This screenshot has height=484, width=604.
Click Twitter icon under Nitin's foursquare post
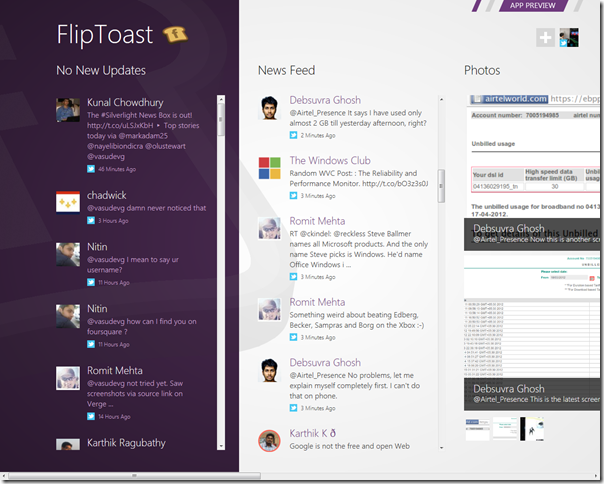(x=91, y=344)
